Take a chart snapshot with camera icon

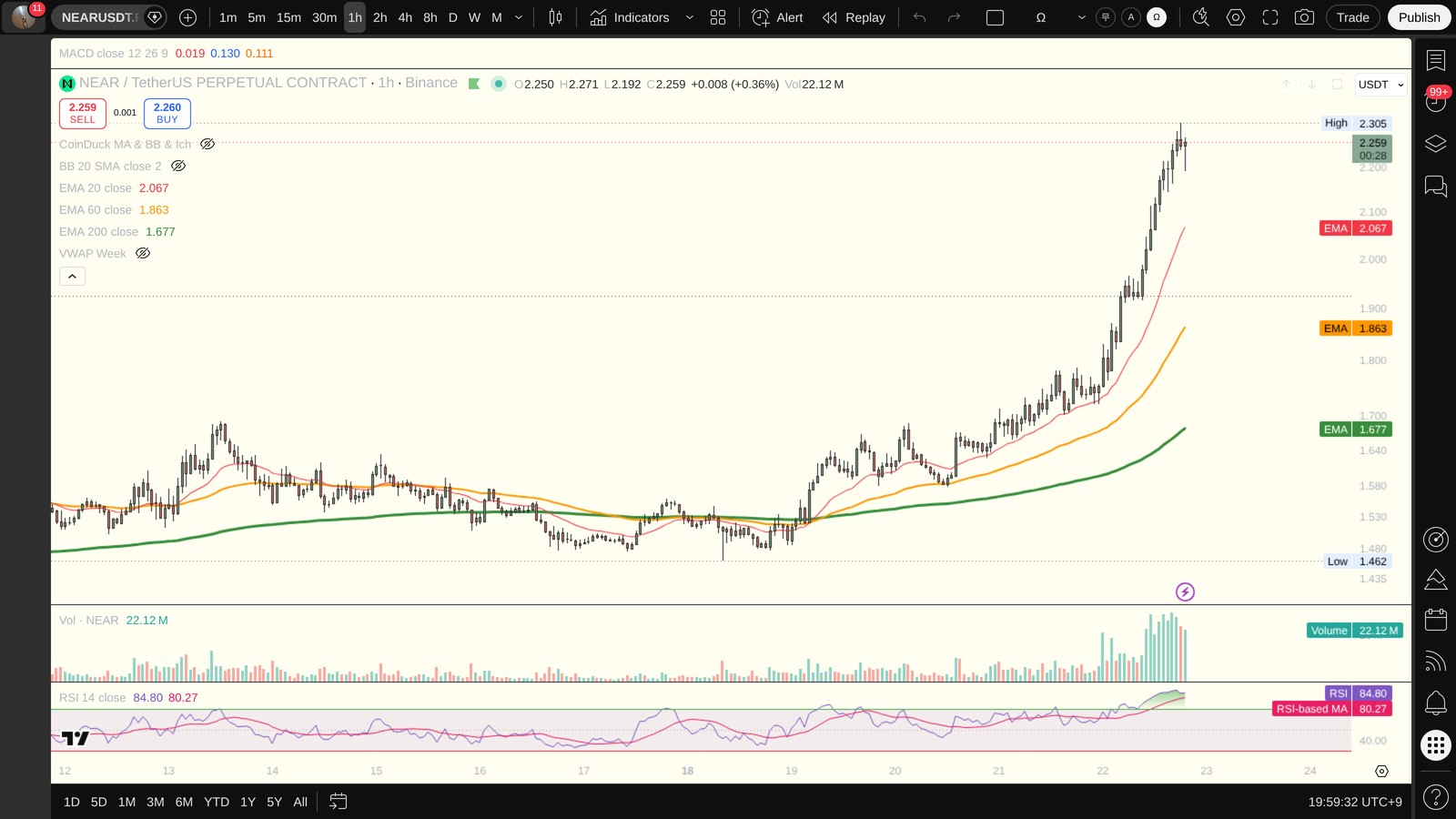pos(1304,17)
